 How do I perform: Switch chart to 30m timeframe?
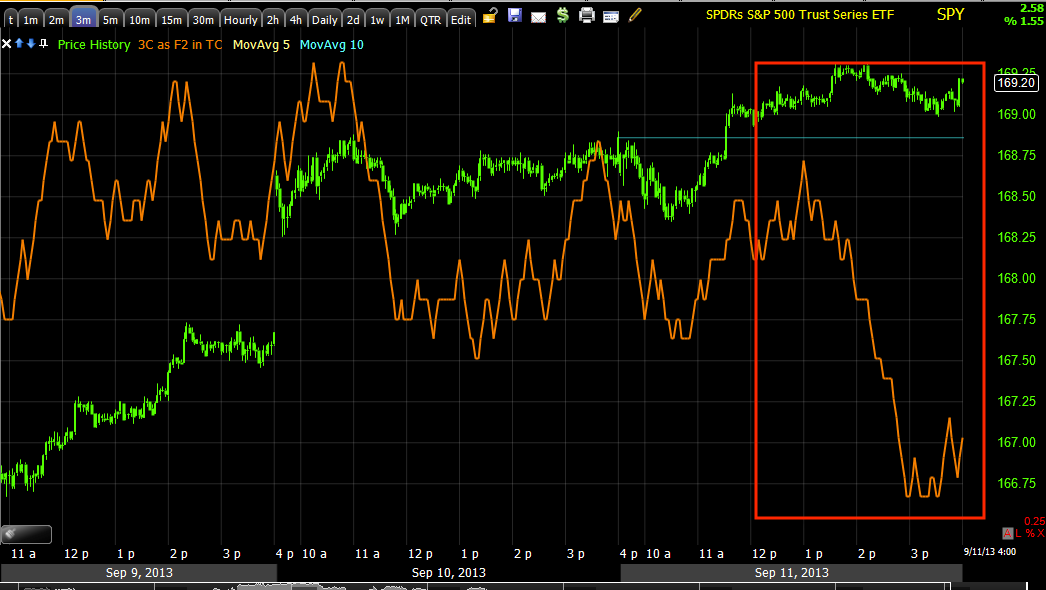[203, 19]
